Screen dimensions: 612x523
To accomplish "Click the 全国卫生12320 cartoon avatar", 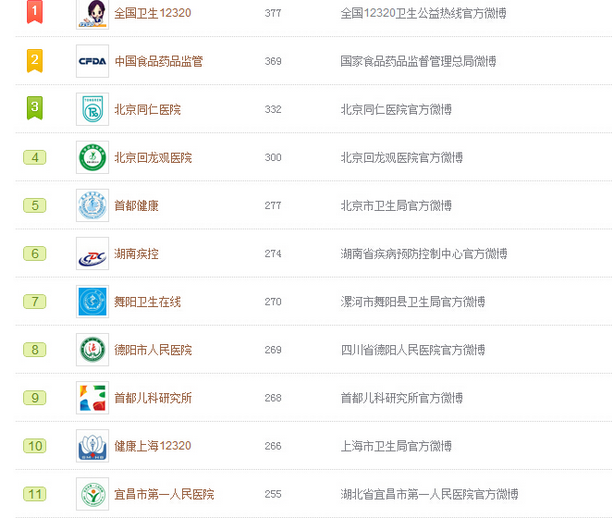I will [x=93, y=14].
